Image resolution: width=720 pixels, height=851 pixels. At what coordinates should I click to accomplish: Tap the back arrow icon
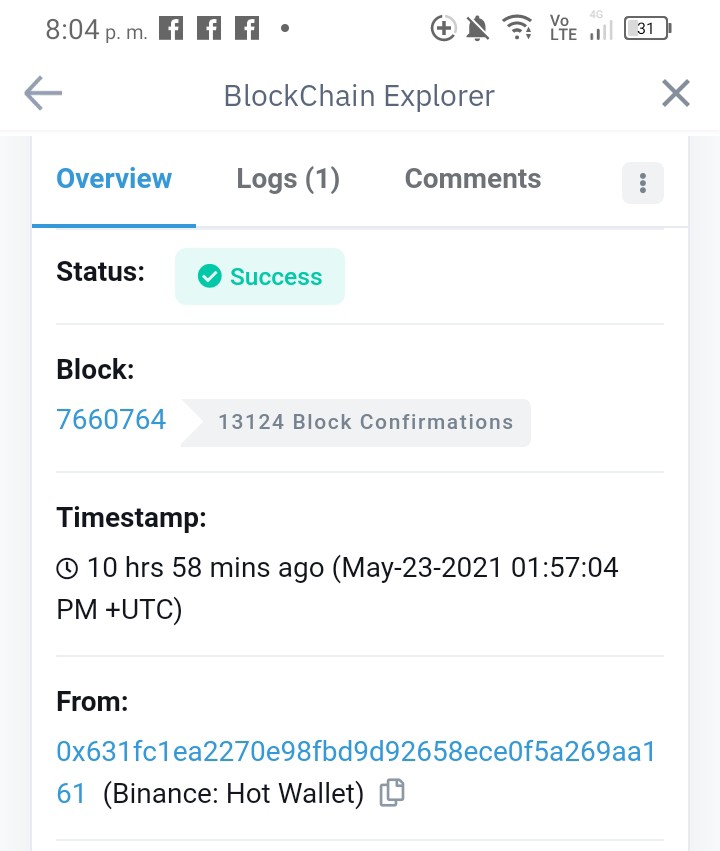43,93
